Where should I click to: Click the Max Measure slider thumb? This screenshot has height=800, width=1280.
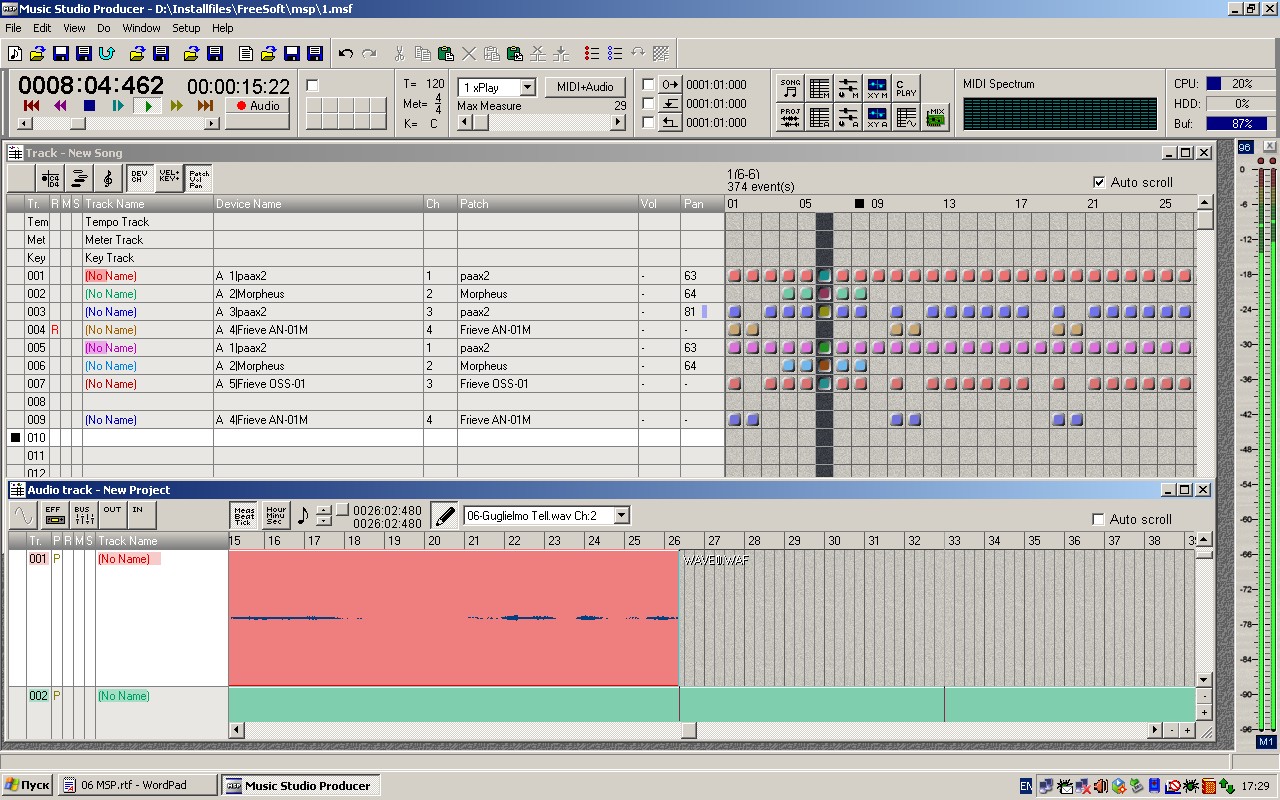pyautogui.click(x=482, y=123)
